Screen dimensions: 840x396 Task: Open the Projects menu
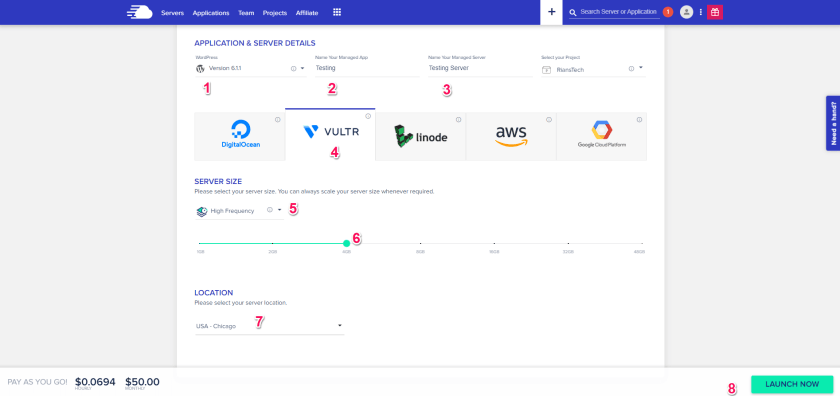tap(275, 13)
